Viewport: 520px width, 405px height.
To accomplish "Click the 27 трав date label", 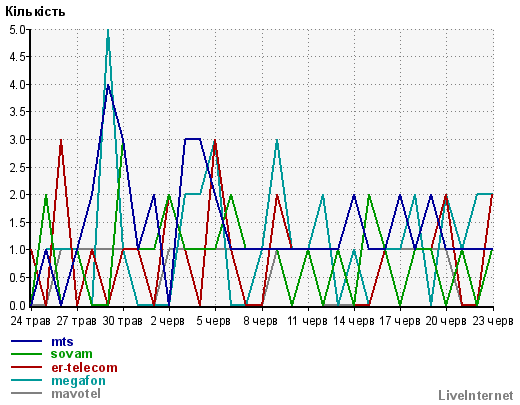I will point(76,321).
